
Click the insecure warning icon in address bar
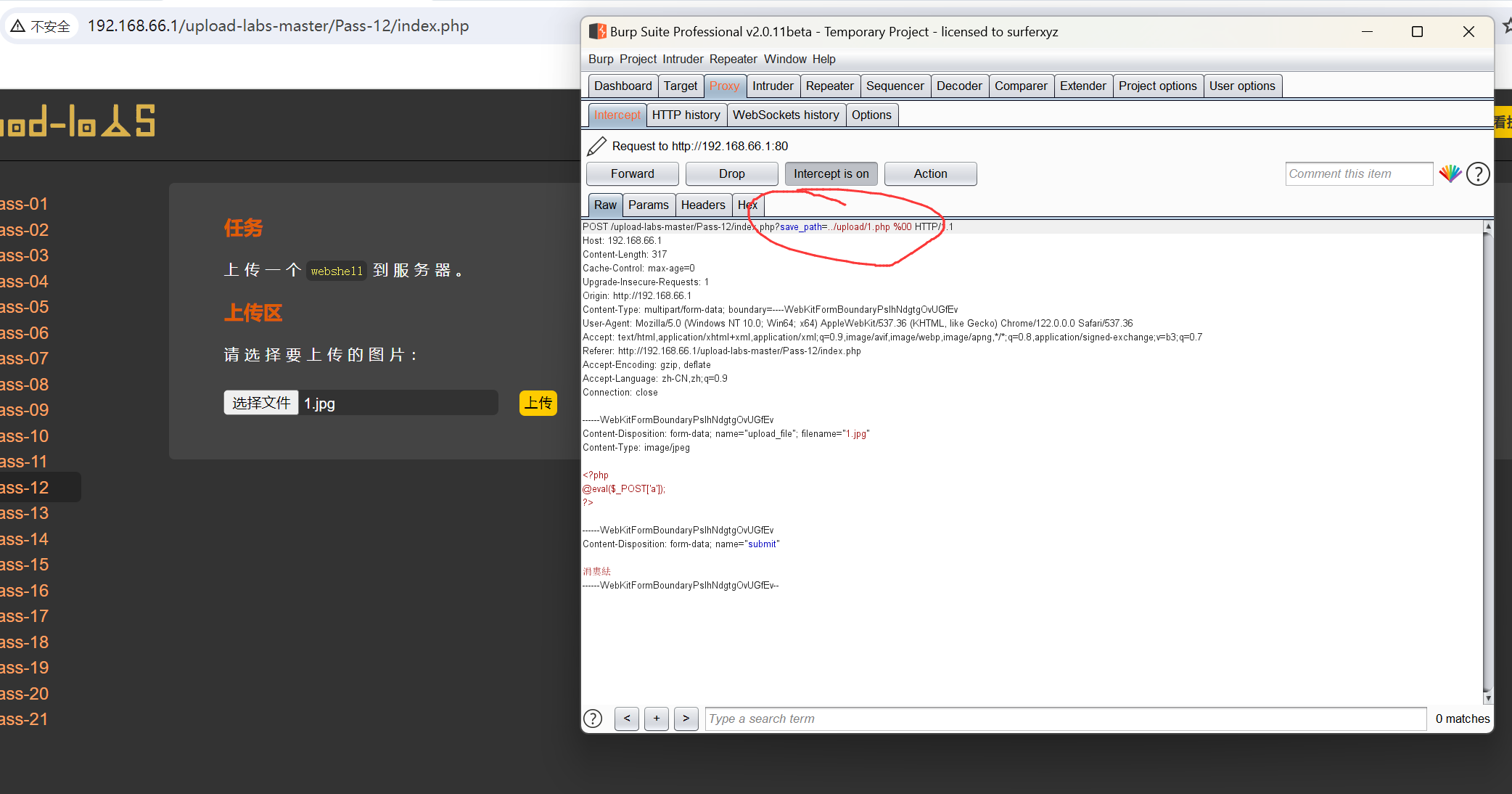click(18, 26)
